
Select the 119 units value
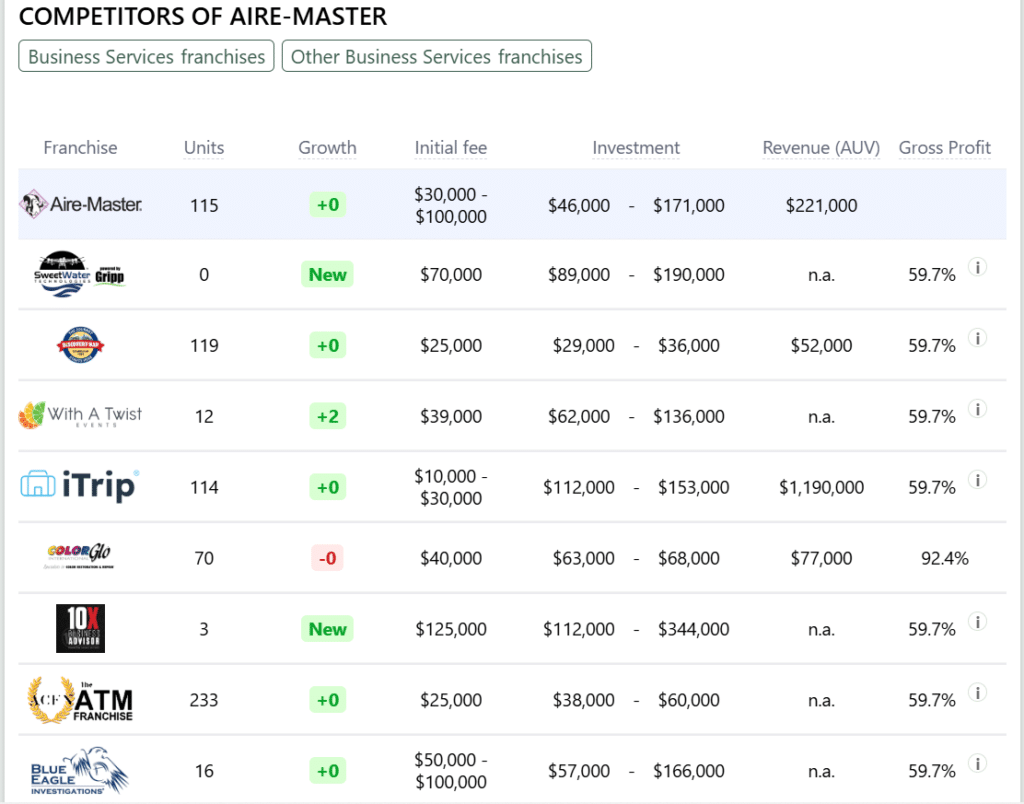click(x=204, y=346)
